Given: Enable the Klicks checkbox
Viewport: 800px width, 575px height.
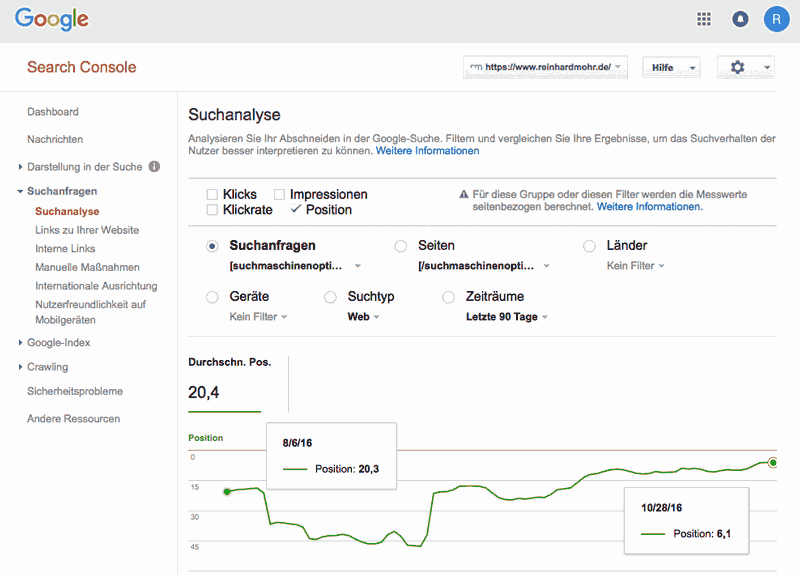Looking at the screenshot, I should (x=212, y=194).
